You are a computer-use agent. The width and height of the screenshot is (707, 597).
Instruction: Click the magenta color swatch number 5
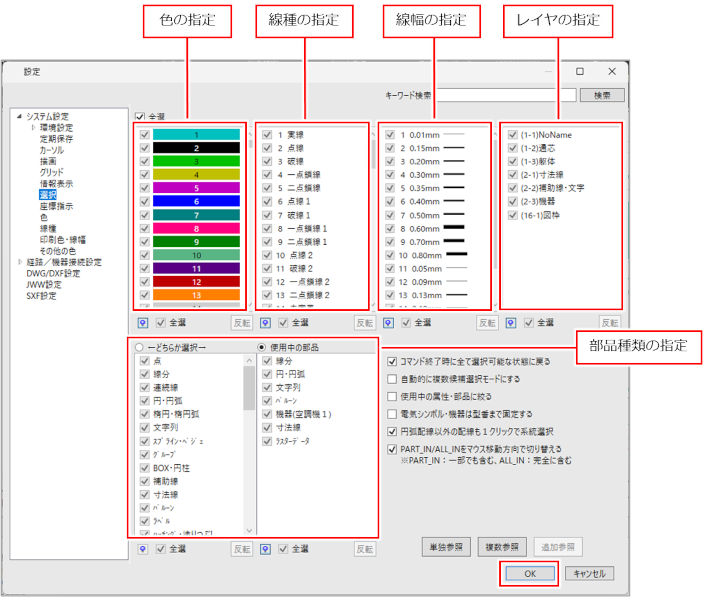pos(196,187)
